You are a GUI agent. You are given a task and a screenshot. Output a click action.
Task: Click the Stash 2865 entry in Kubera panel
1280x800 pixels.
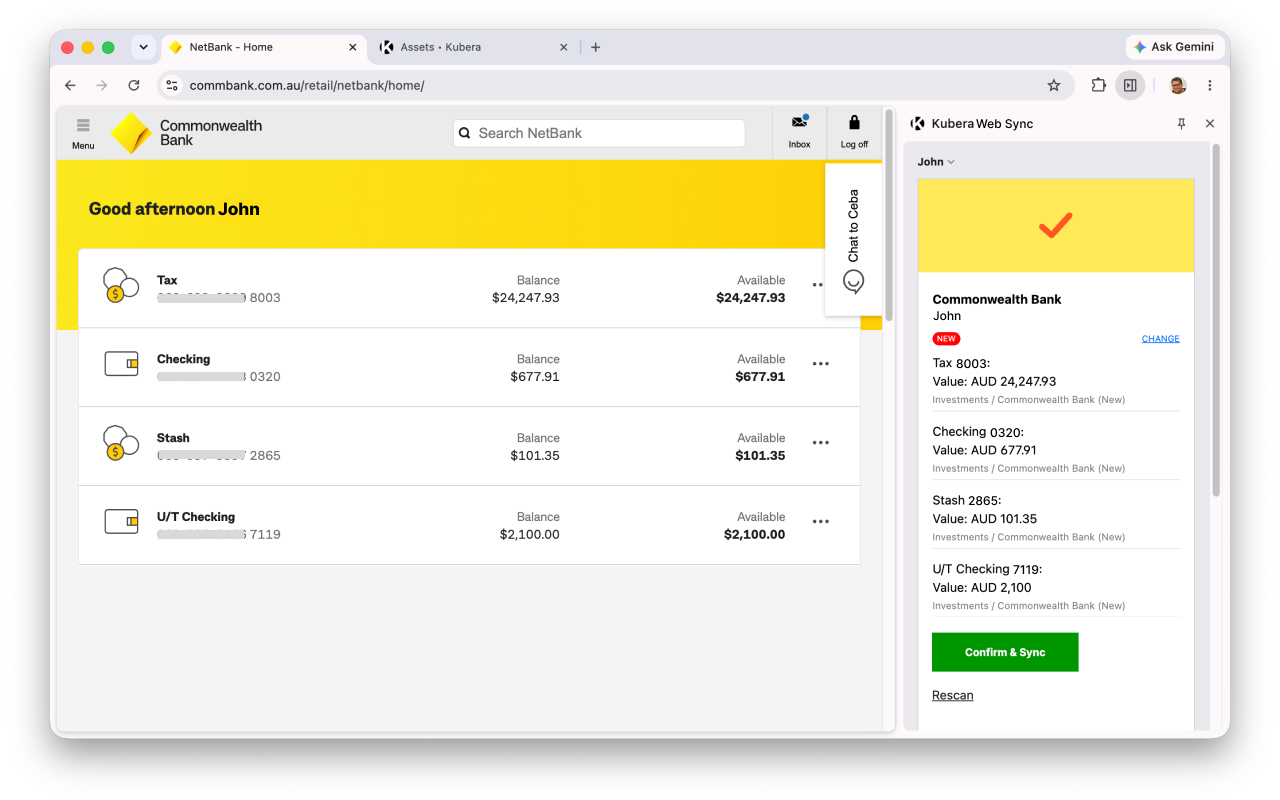(1056, 518)
